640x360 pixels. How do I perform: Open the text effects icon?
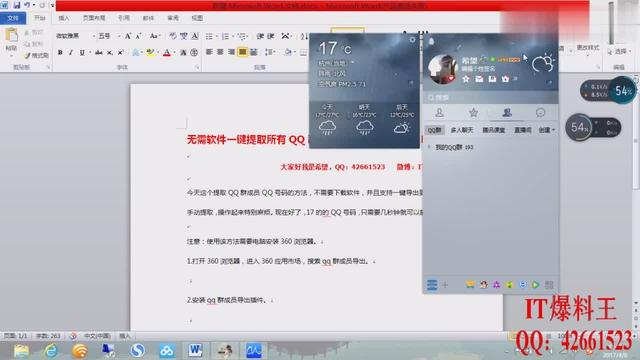136,53
